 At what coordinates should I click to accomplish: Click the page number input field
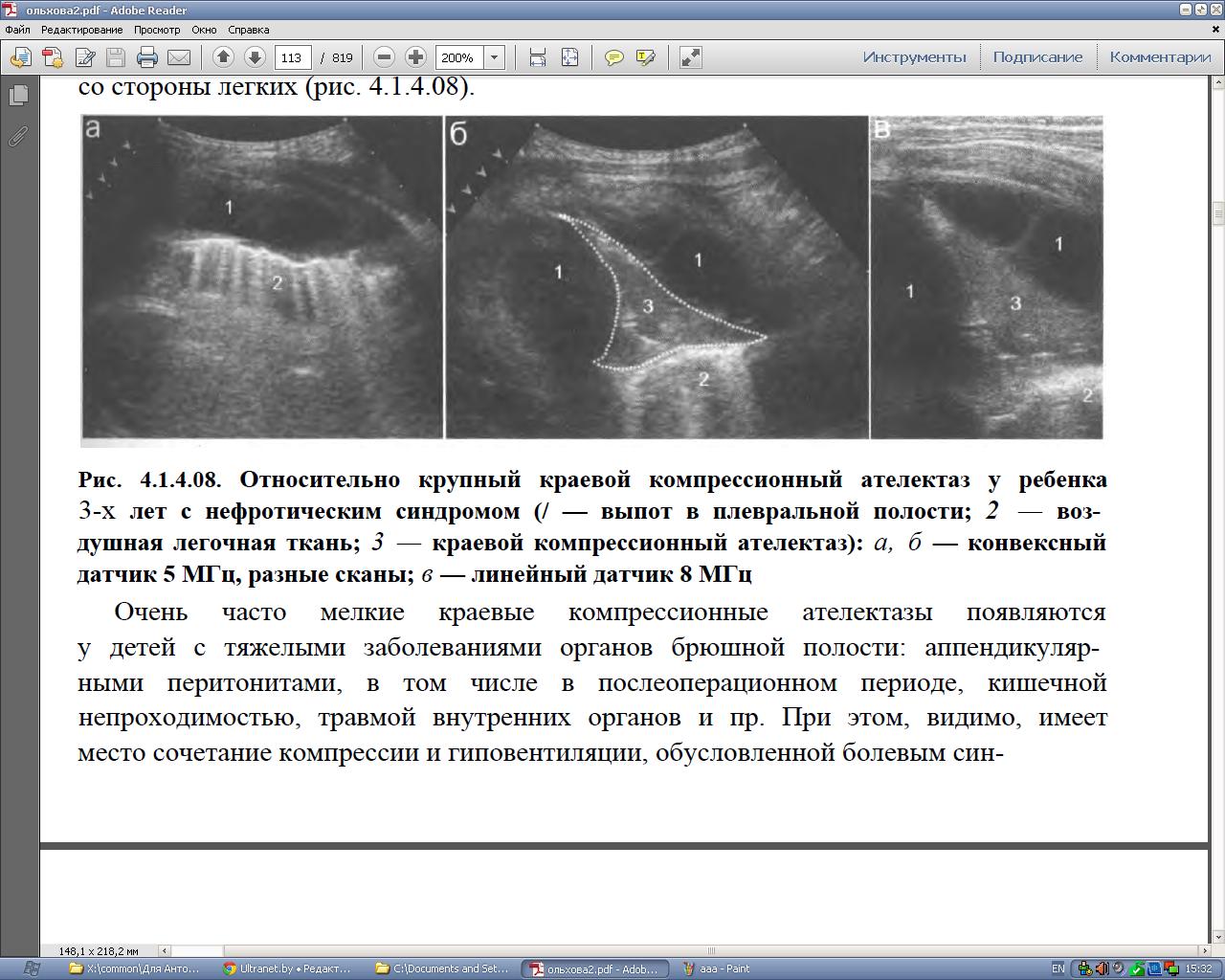click(x=292, y=57)
